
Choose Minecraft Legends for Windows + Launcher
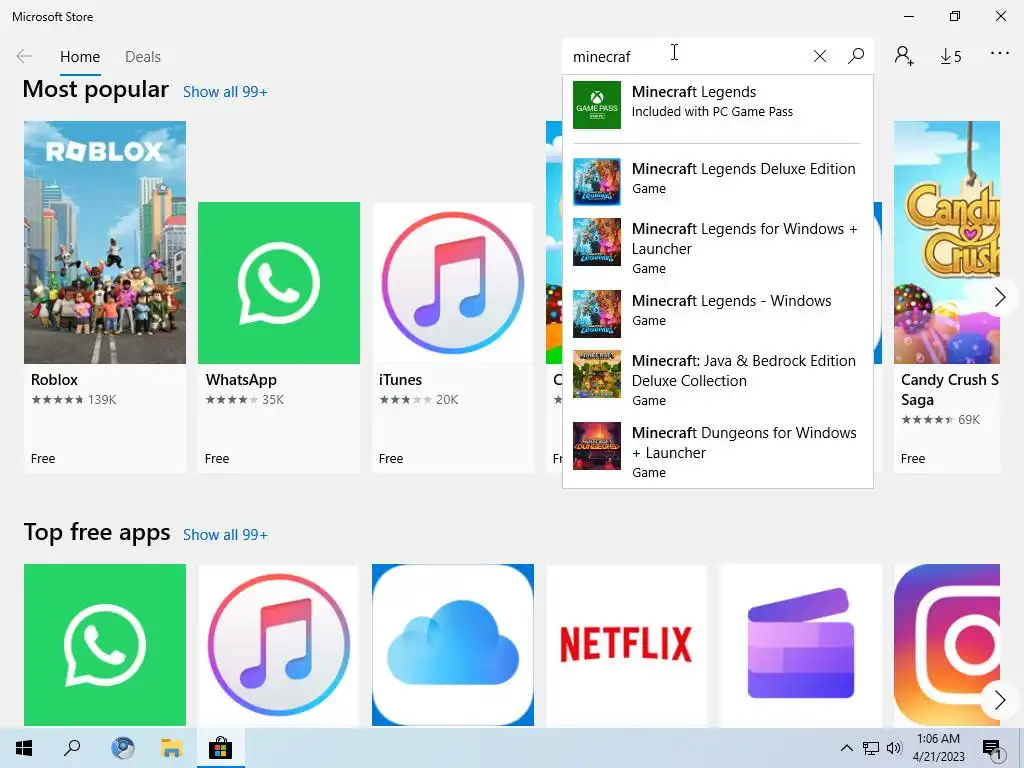coord(718,248)
